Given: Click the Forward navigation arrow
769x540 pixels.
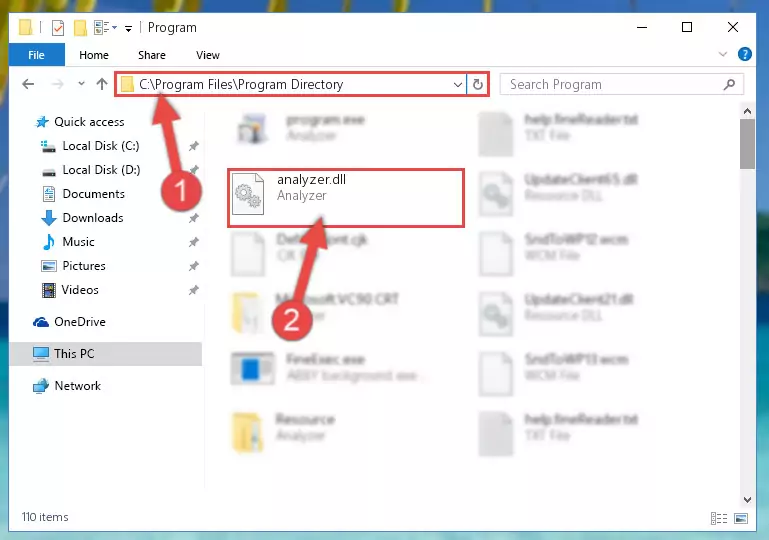Looking at the screenshot, I should tap(57, 84).
